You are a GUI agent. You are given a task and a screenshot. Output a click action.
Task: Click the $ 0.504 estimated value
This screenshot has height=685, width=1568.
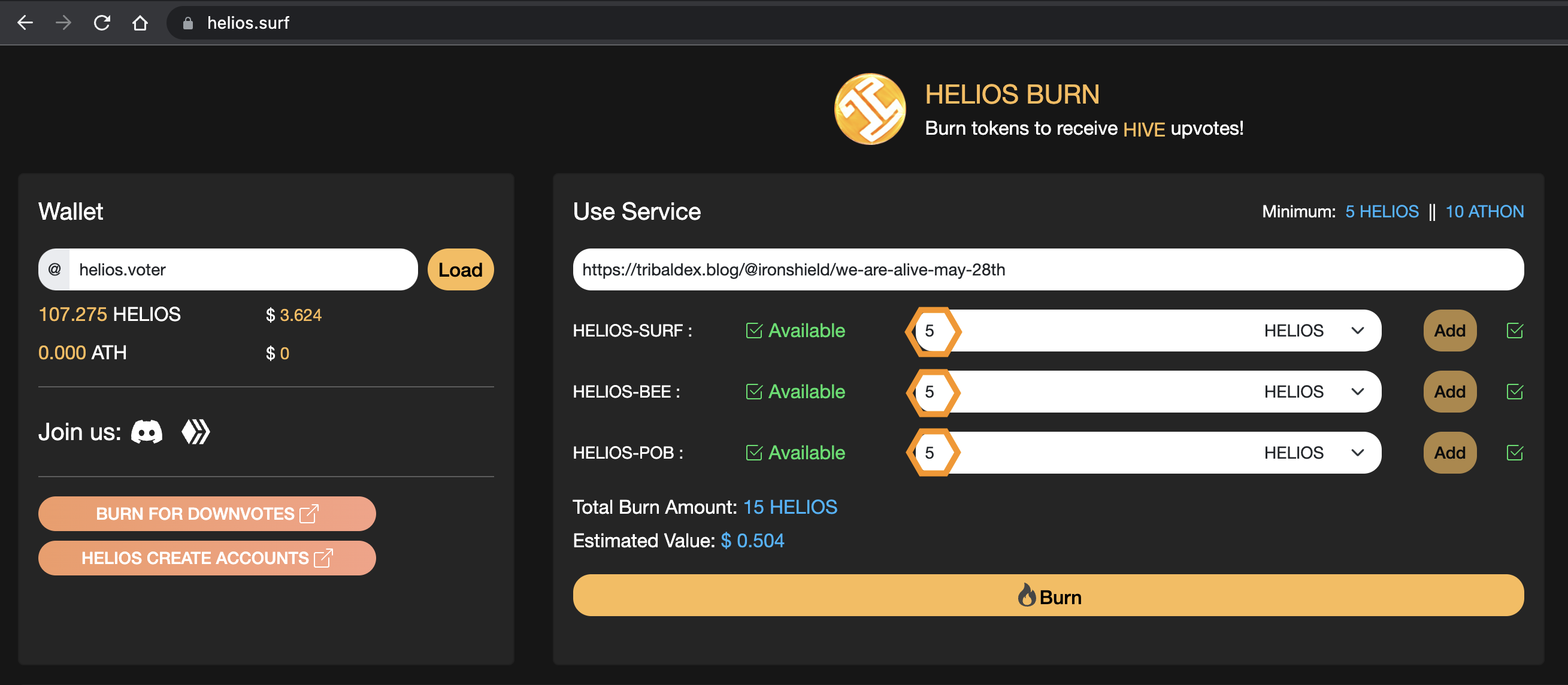coord(752,540)
